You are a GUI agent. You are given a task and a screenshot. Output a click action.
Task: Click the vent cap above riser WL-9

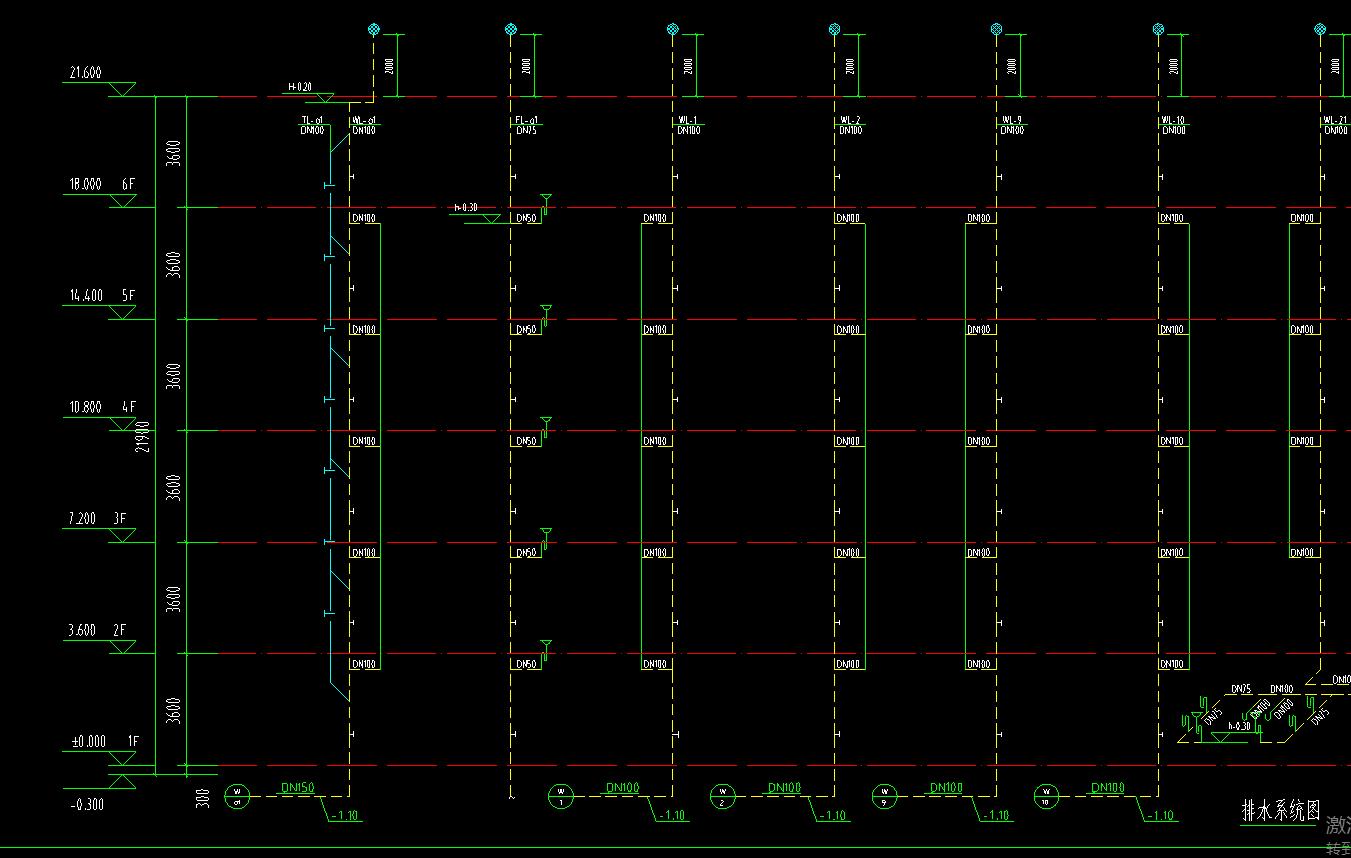[x=997, y=29]
